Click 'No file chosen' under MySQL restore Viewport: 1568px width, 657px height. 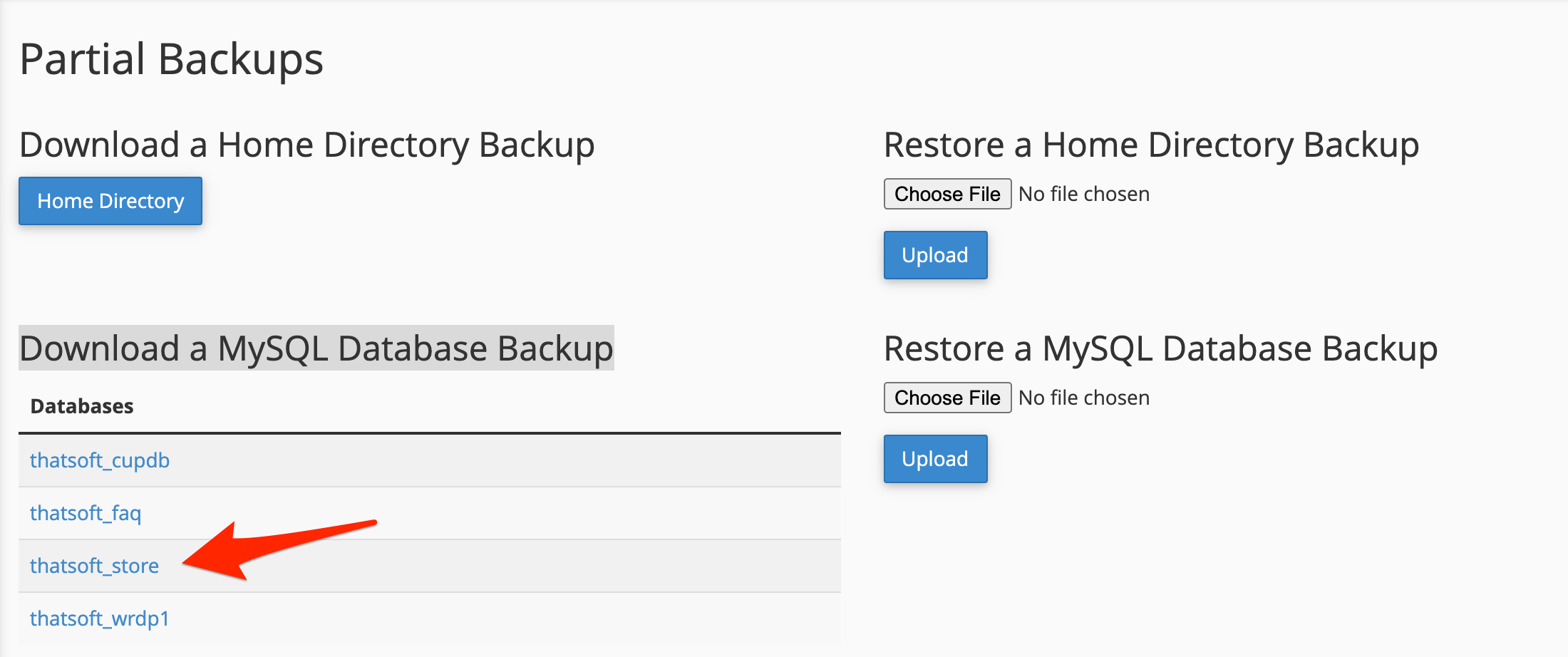(x=1084, y=398)
